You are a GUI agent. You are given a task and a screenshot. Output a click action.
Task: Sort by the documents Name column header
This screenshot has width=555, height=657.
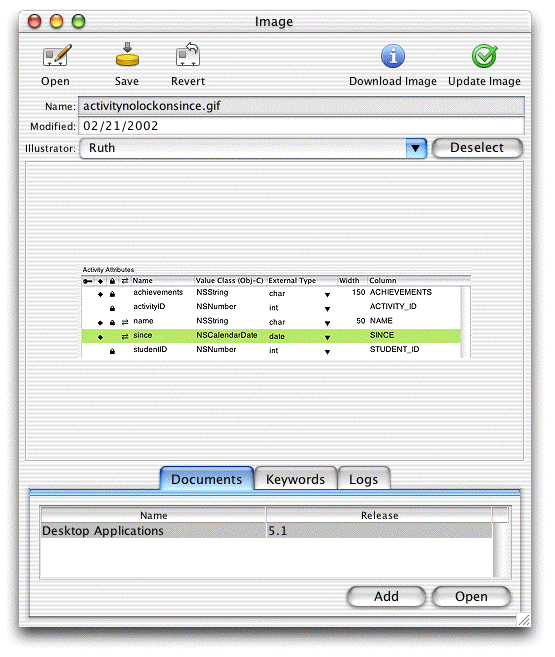(154, 515)
